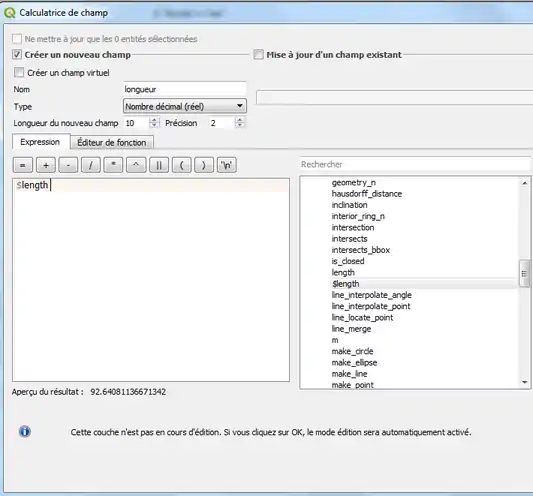The image size is (533, 496).
Task: Uncheck Créer un nouveau champ
Action: [x=17, y=54]
